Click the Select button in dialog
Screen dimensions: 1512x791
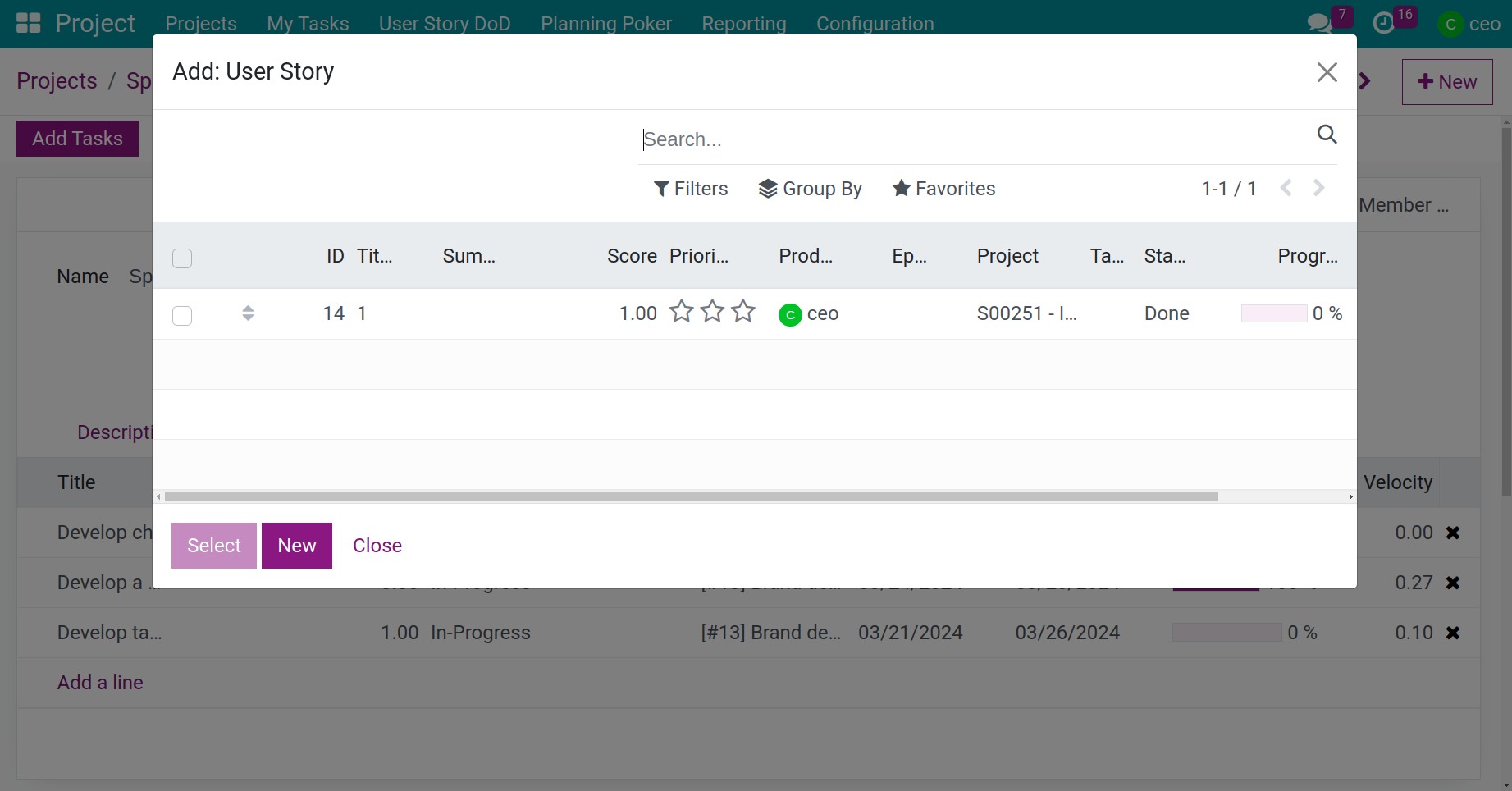coord(214,546)
